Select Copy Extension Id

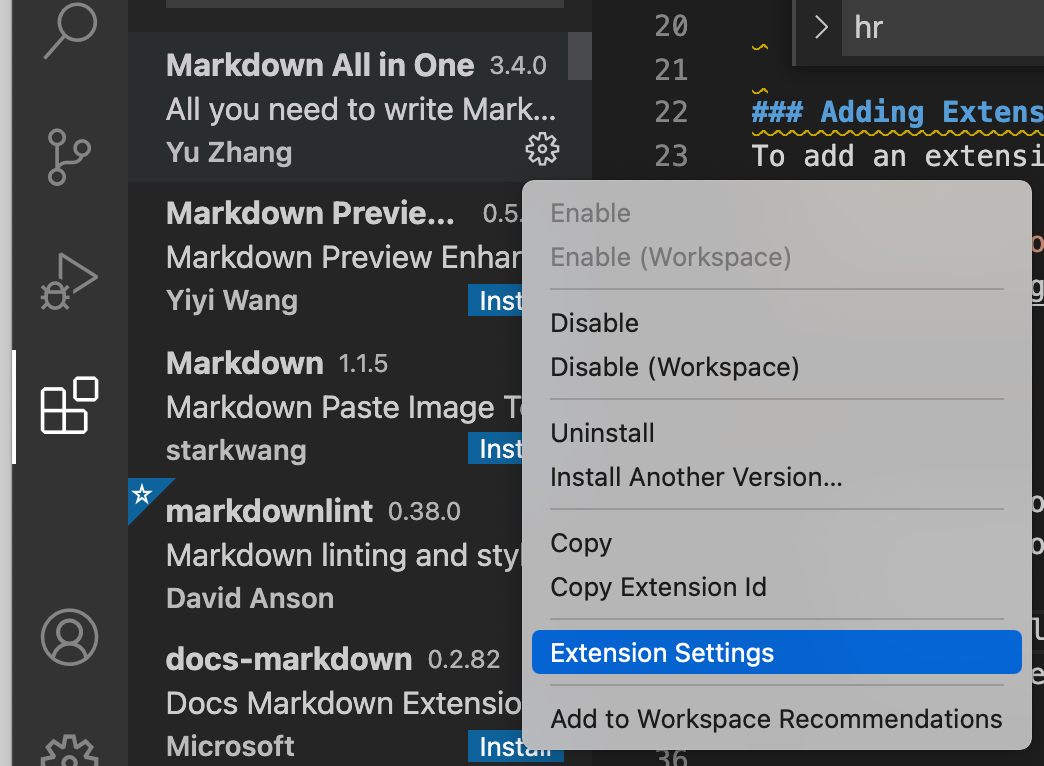pyautogui.click(x=659, y=587)
